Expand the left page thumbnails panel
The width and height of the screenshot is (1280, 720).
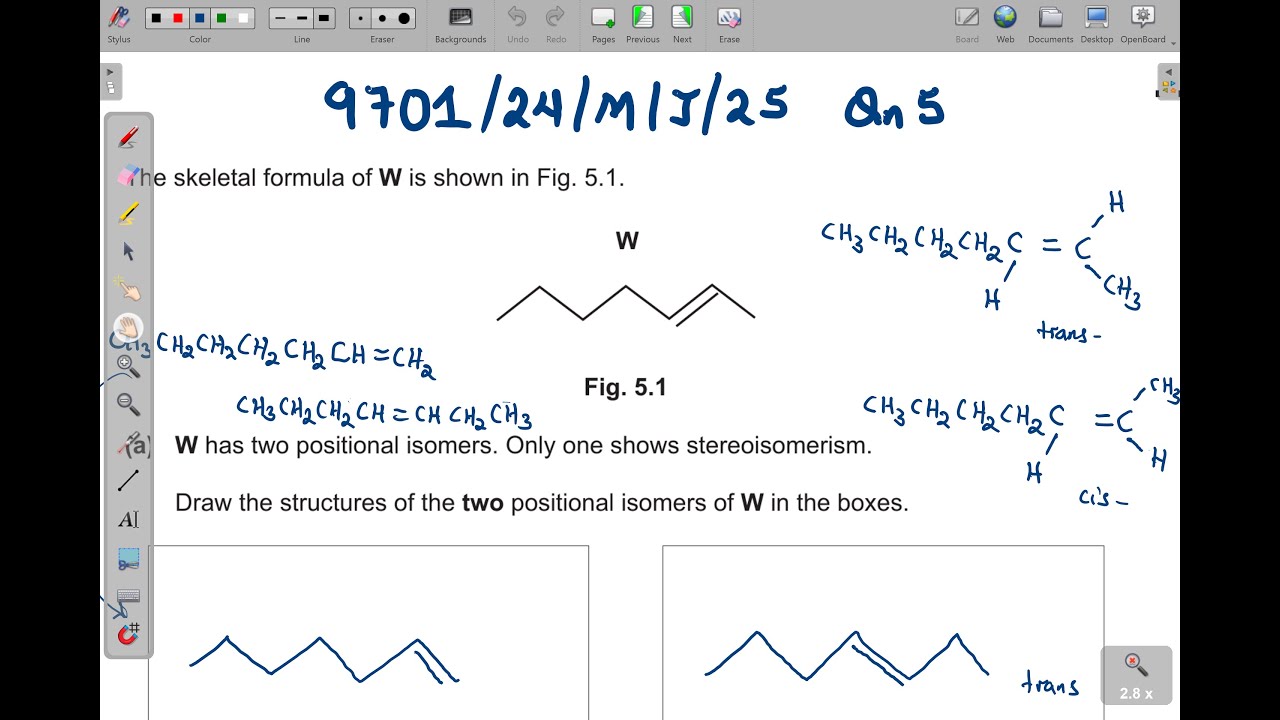[111, 81]
